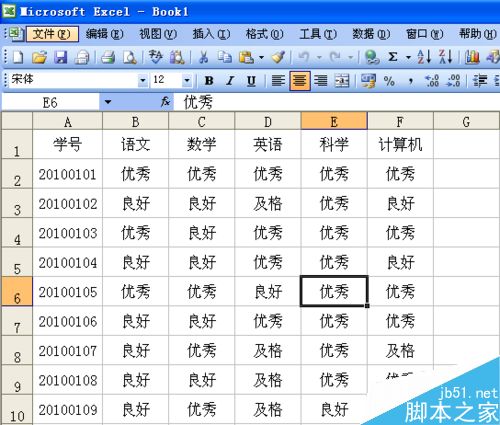Click the fx Insert Function icon

165,102
